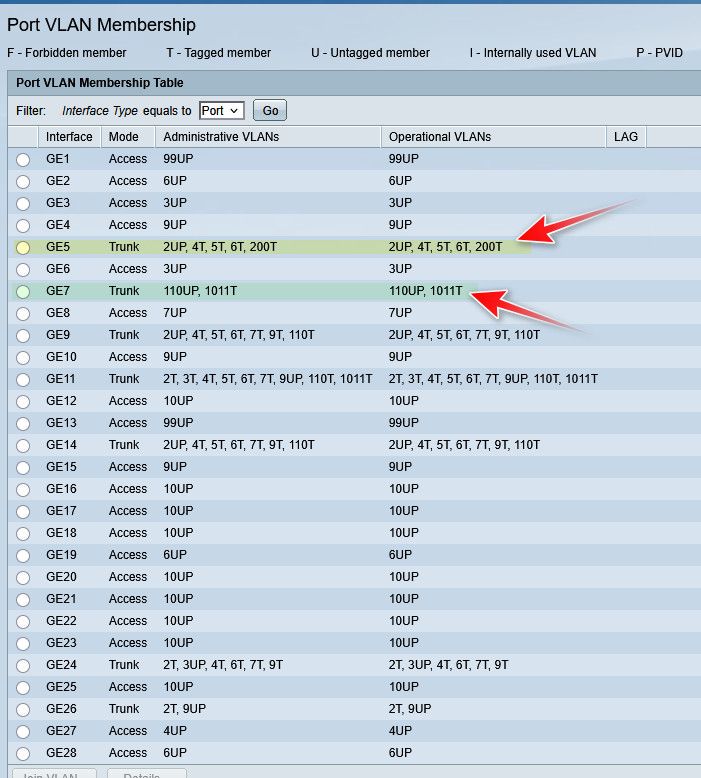Click the 'Trunk' mode cell for GE9
The image size is (701, 778).
point(124,335)
